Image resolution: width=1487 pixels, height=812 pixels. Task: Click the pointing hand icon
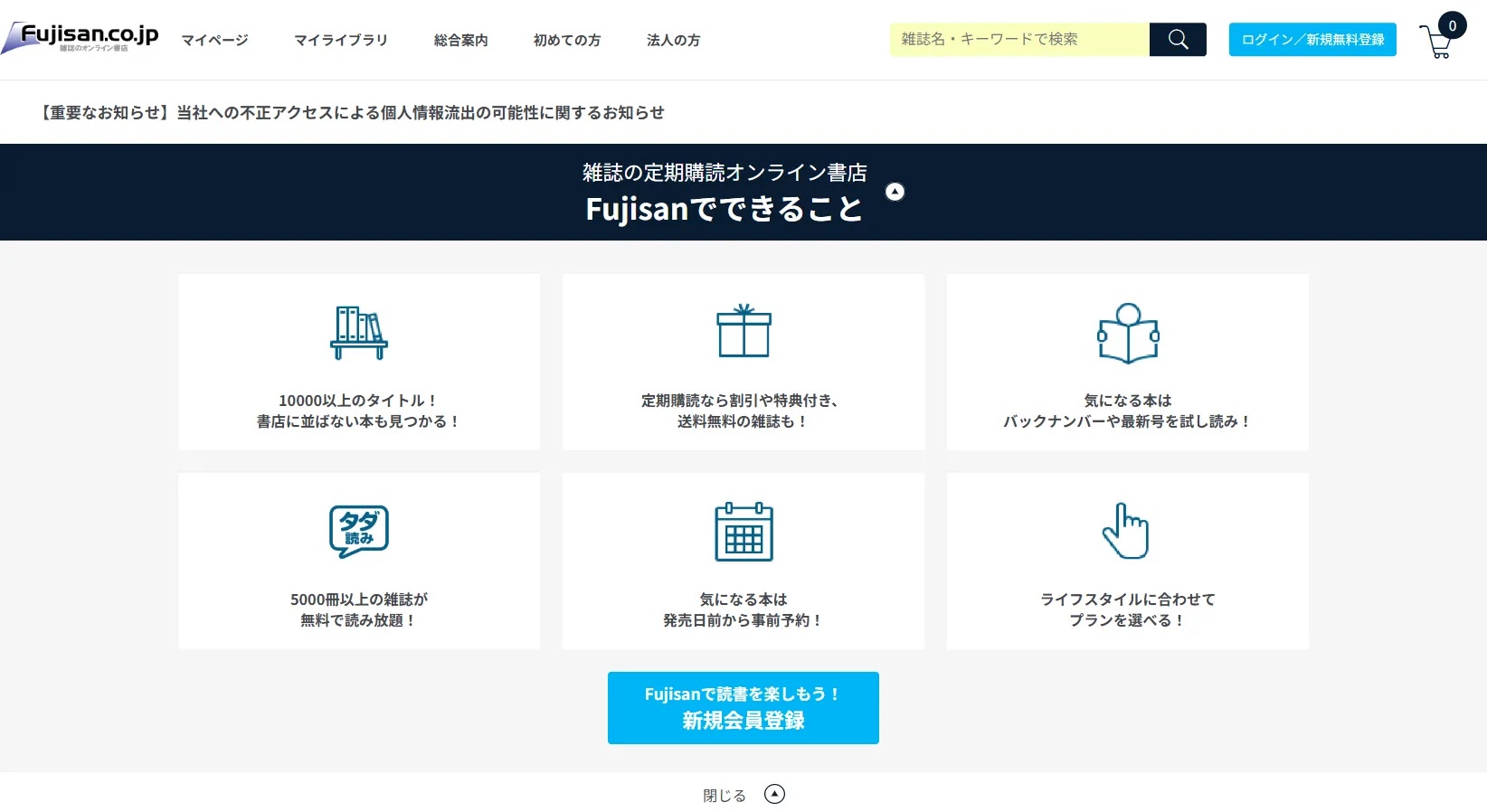coord(1126,531)
